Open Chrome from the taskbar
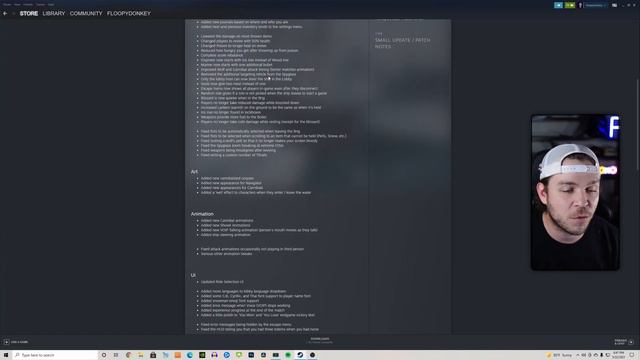The image size is (640, 360). [129, 355]
